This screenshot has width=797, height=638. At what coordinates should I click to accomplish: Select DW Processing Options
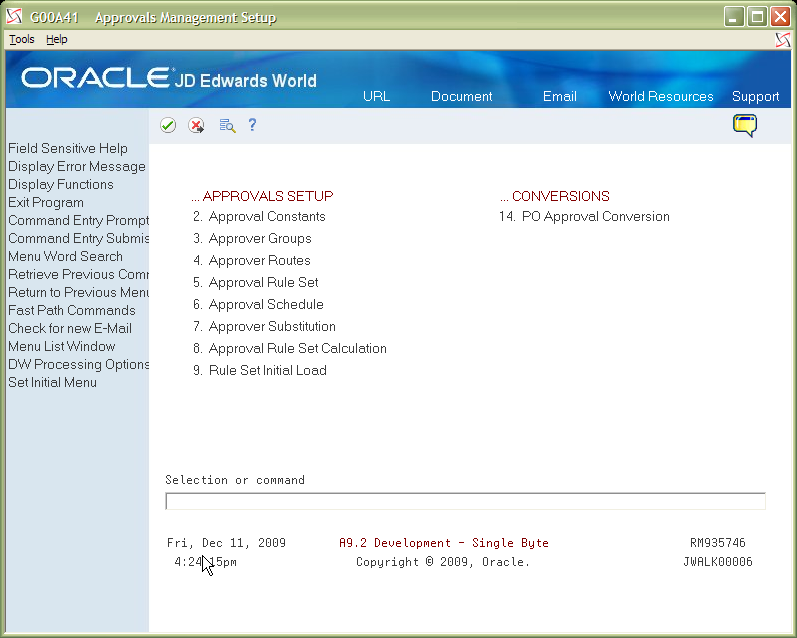tap(78, 364)
